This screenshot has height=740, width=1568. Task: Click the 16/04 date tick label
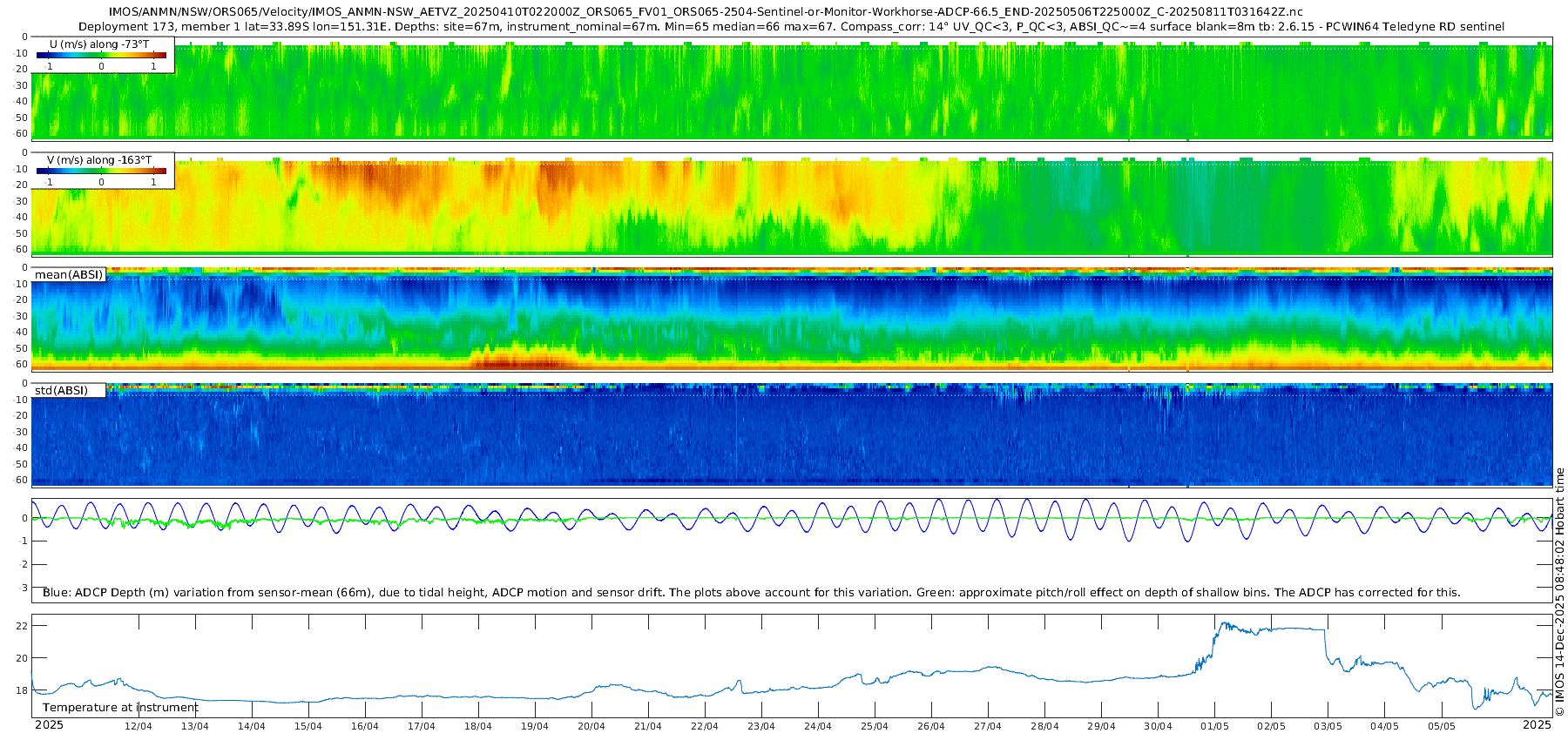[365, 726]
